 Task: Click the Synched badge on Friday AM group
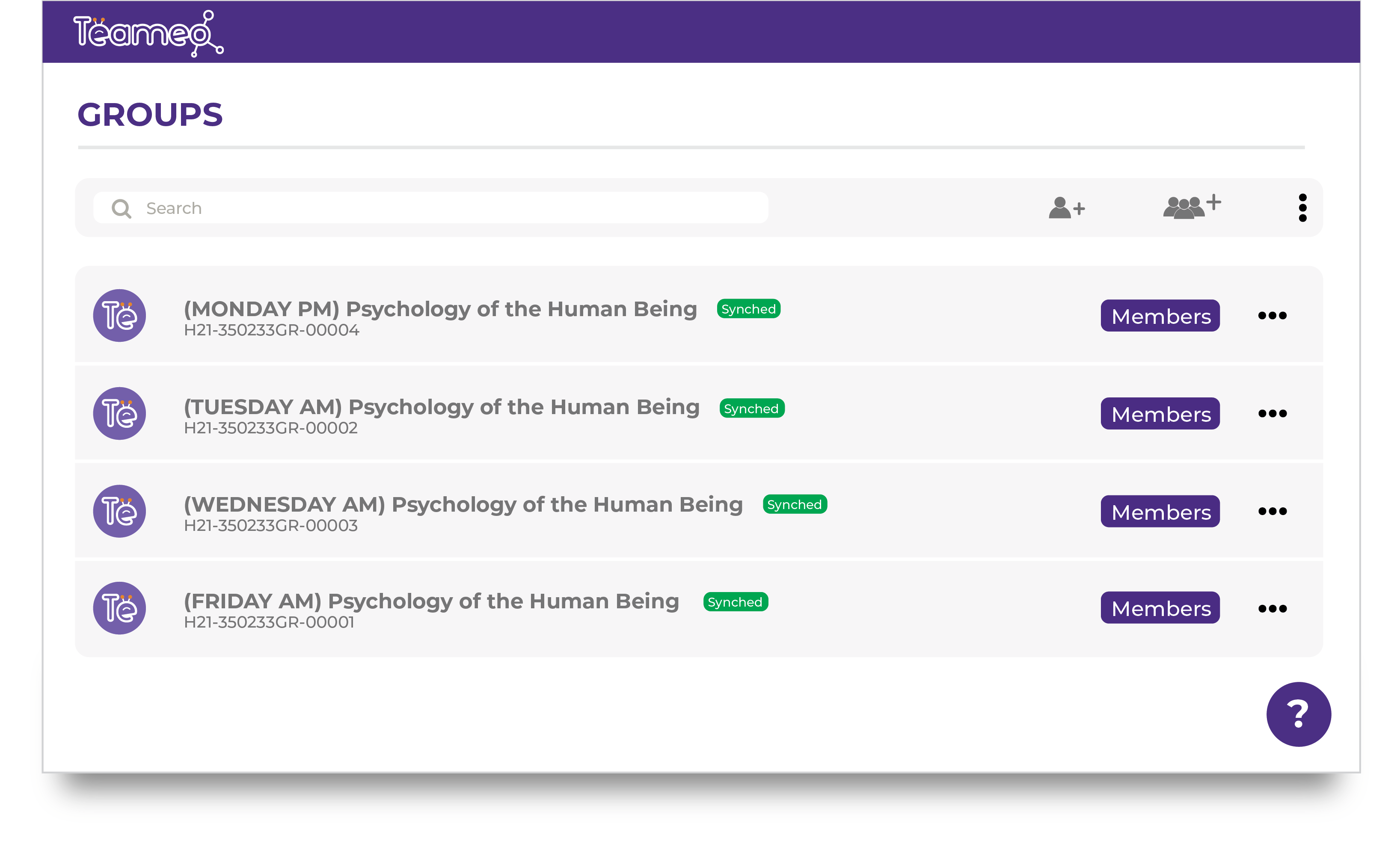point(735,602)
